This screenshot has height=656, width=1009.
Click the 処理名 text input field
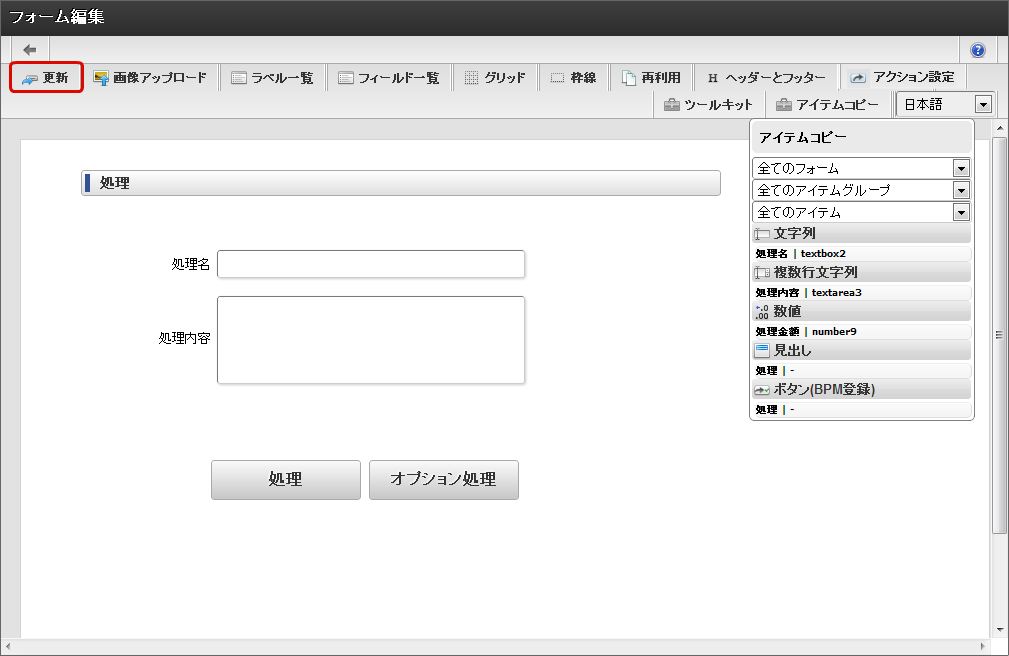pyautogui.click(x=370, y=264)
